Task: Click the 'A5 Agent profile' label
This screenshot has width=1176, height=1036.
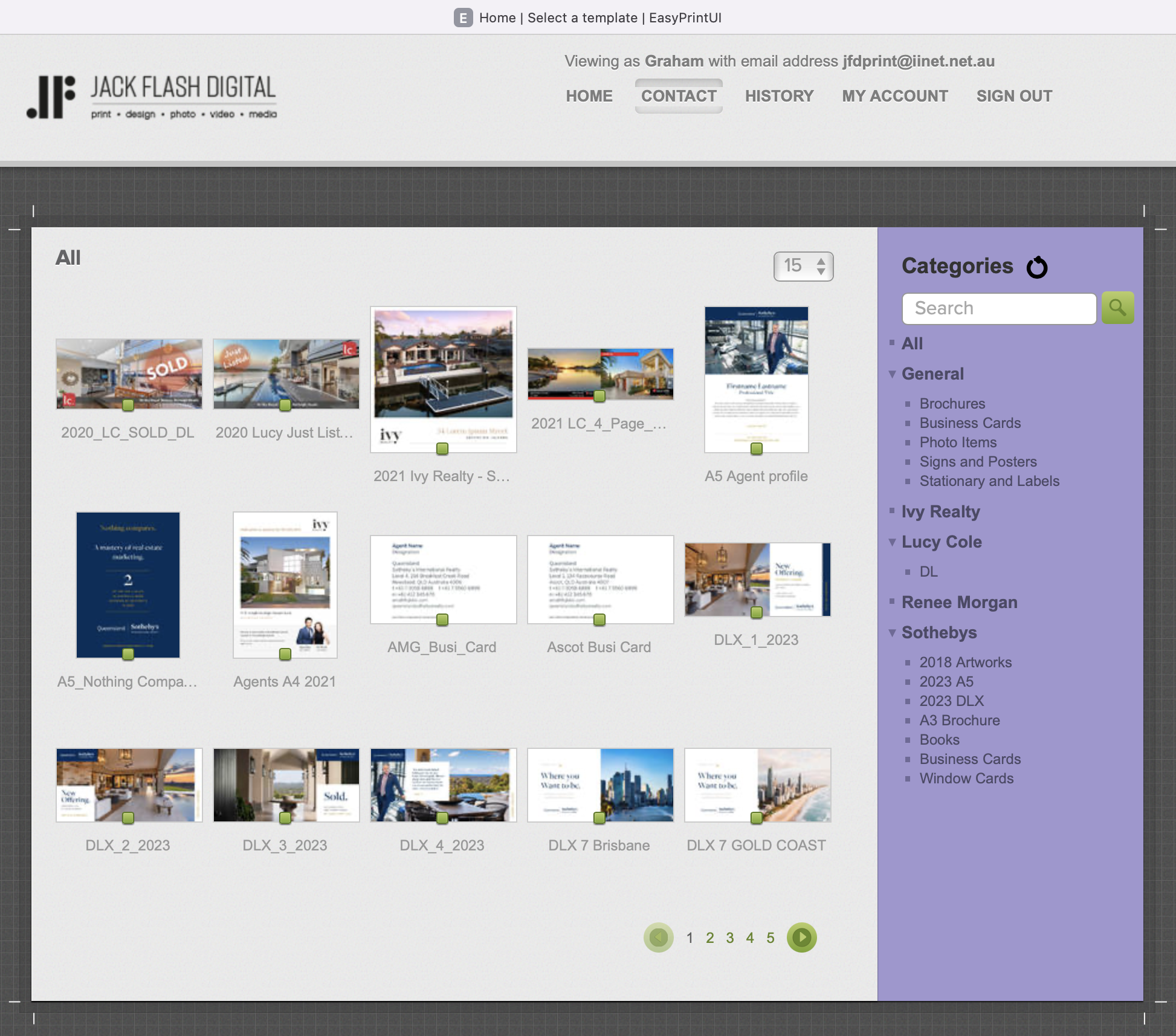Action: click(756, 476)
